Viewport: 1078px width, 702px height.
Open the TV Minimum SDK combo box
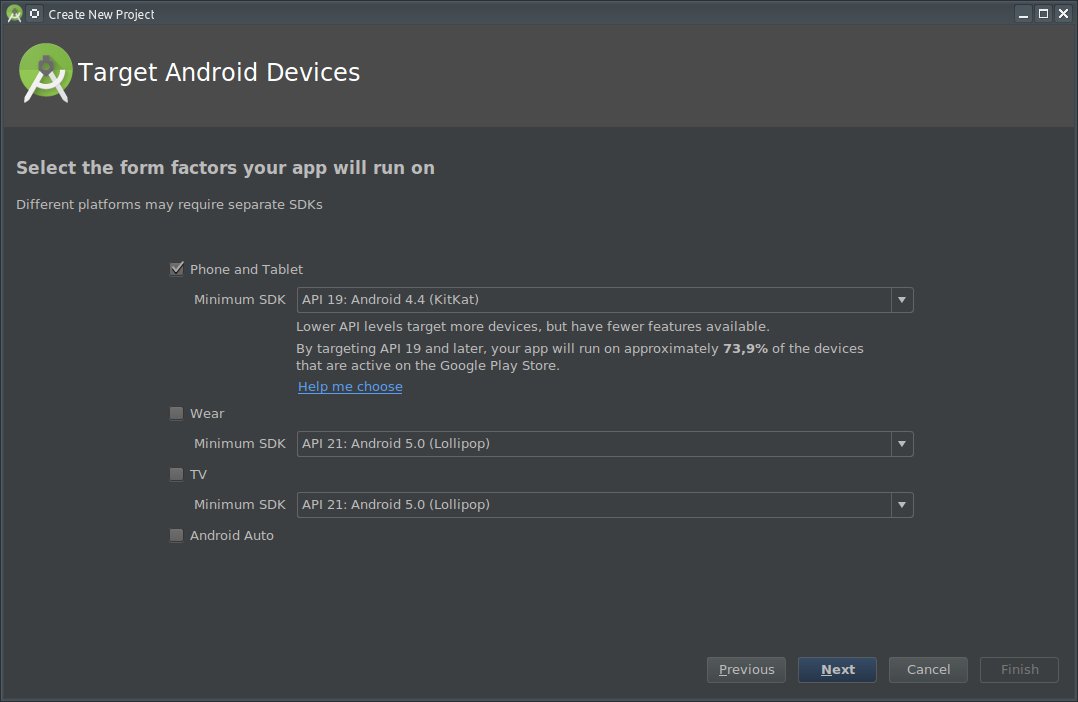(604, 505)
